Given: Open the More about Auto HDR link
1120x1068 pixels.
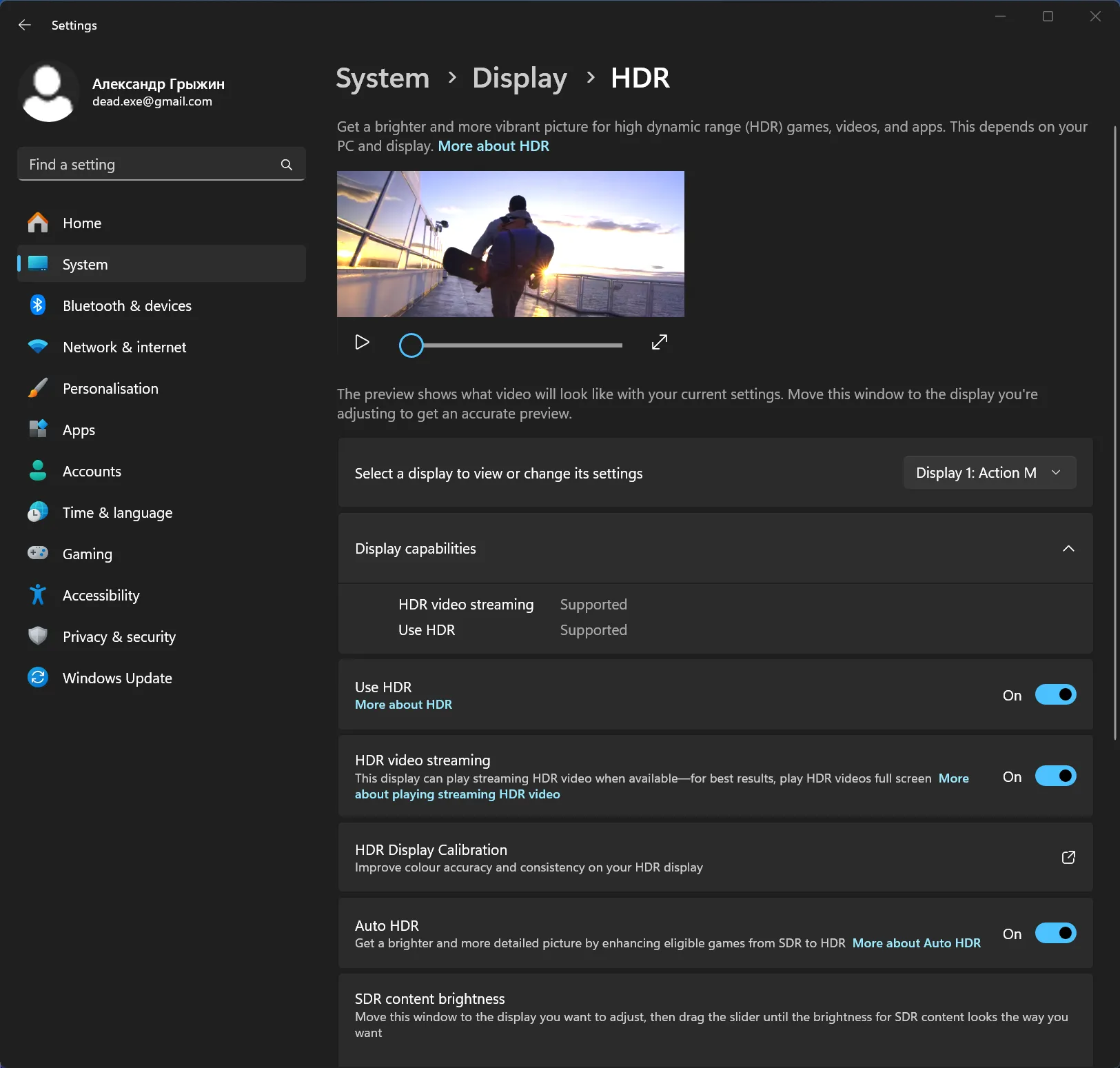Looking at the screenshot, I should (x=916, y=943).
